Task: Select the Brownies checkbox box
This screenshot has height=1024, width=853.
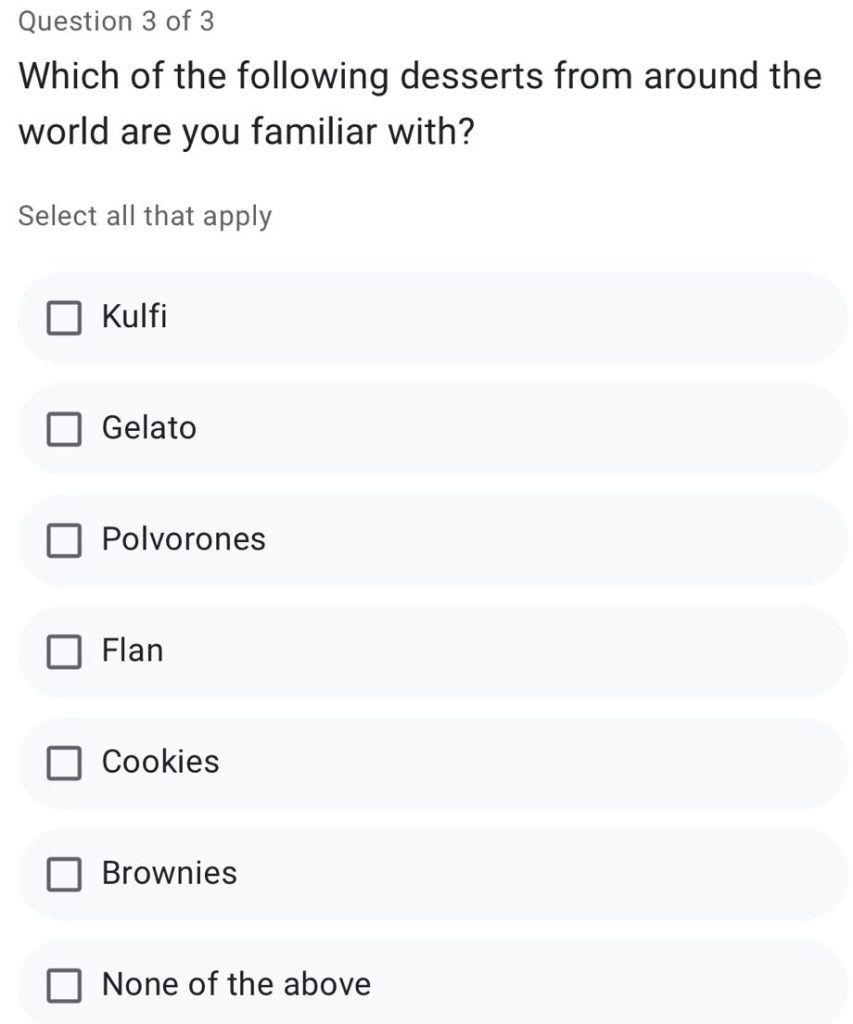Action: (x=64, y=874)
